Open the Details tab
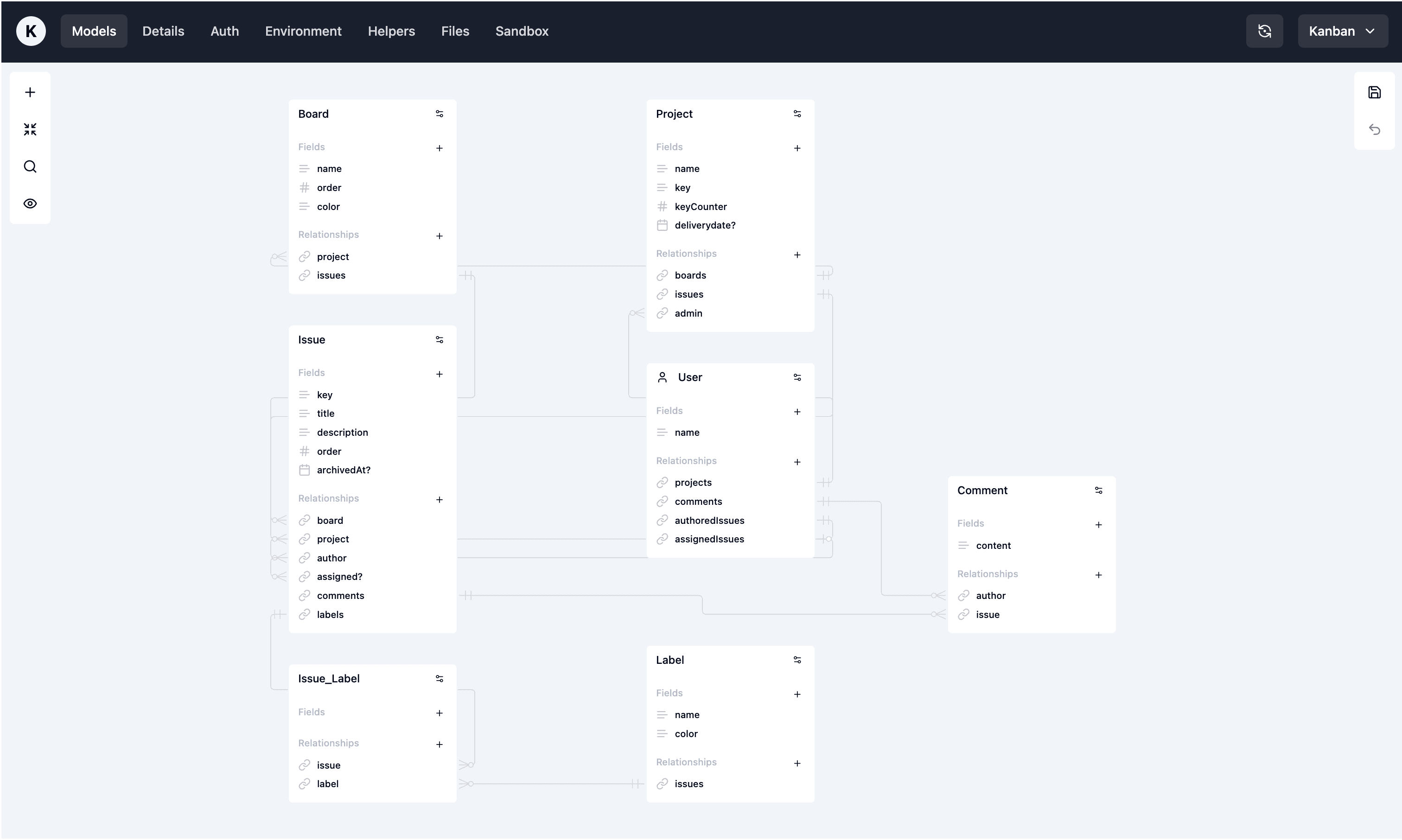 point(163,31)
